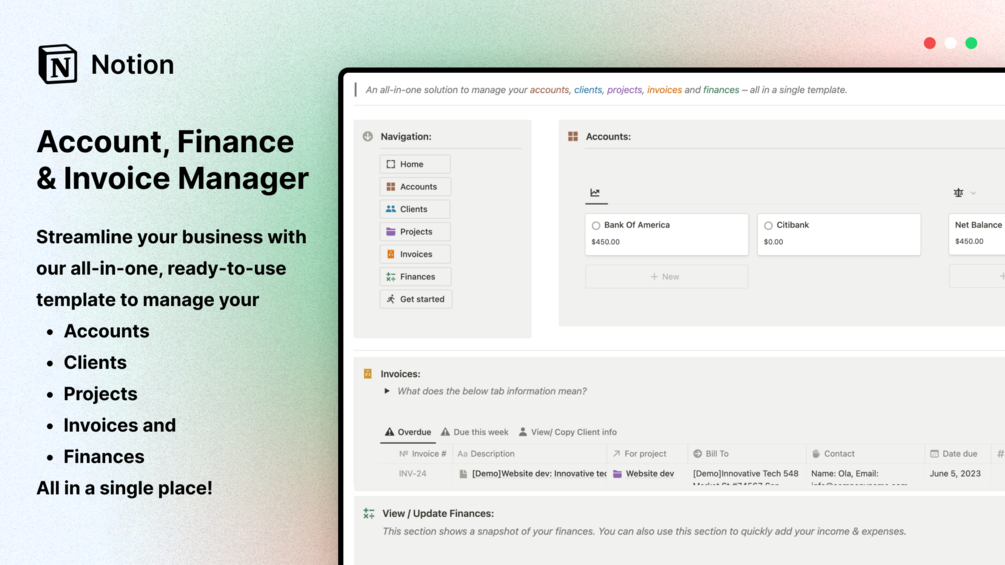Open the Net Balance card
This screenshot has width=1005, height=565.
click(976, 234)
